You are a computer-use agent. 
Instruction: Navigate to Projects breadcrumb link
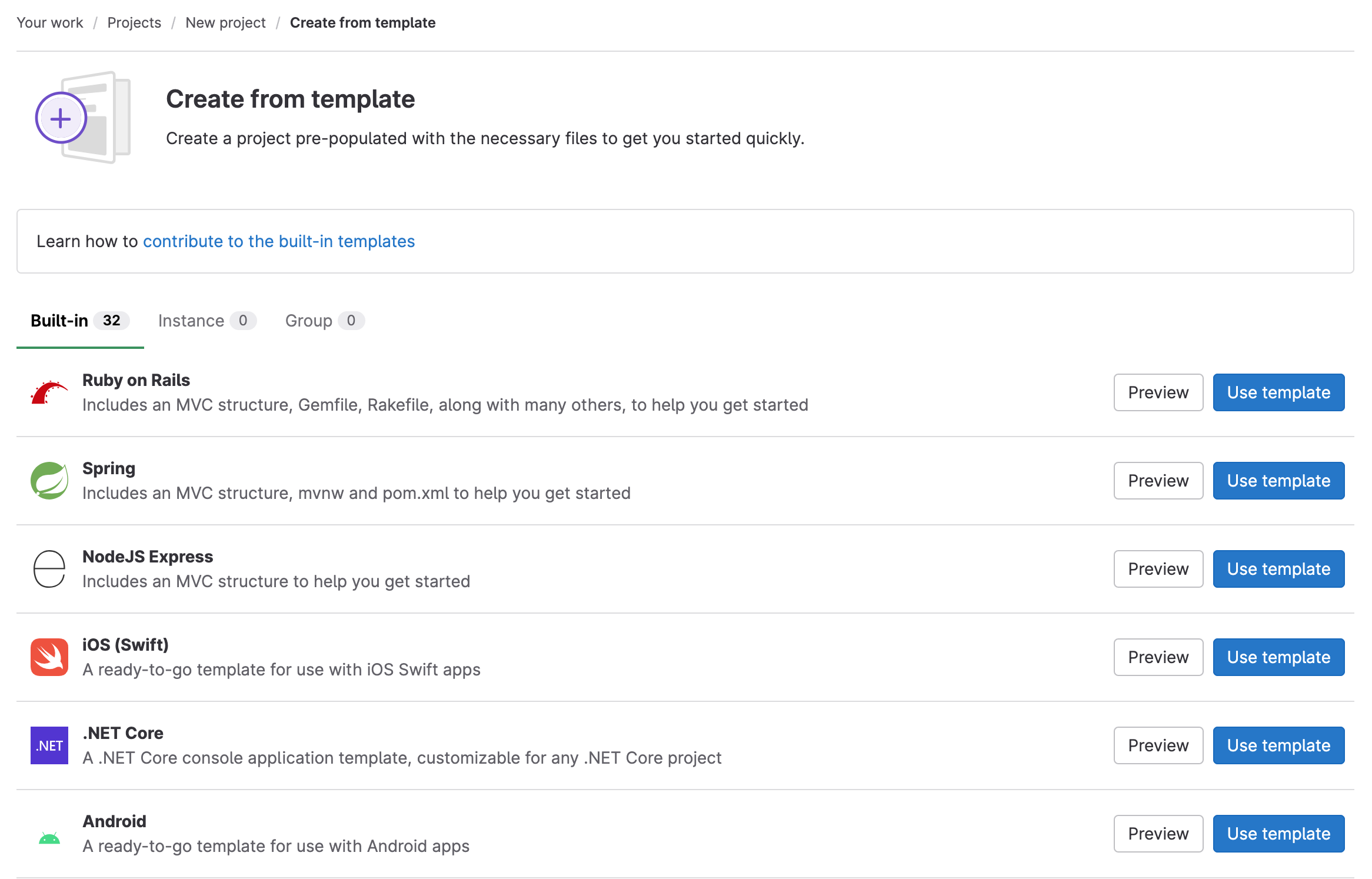tap(134, 22)
